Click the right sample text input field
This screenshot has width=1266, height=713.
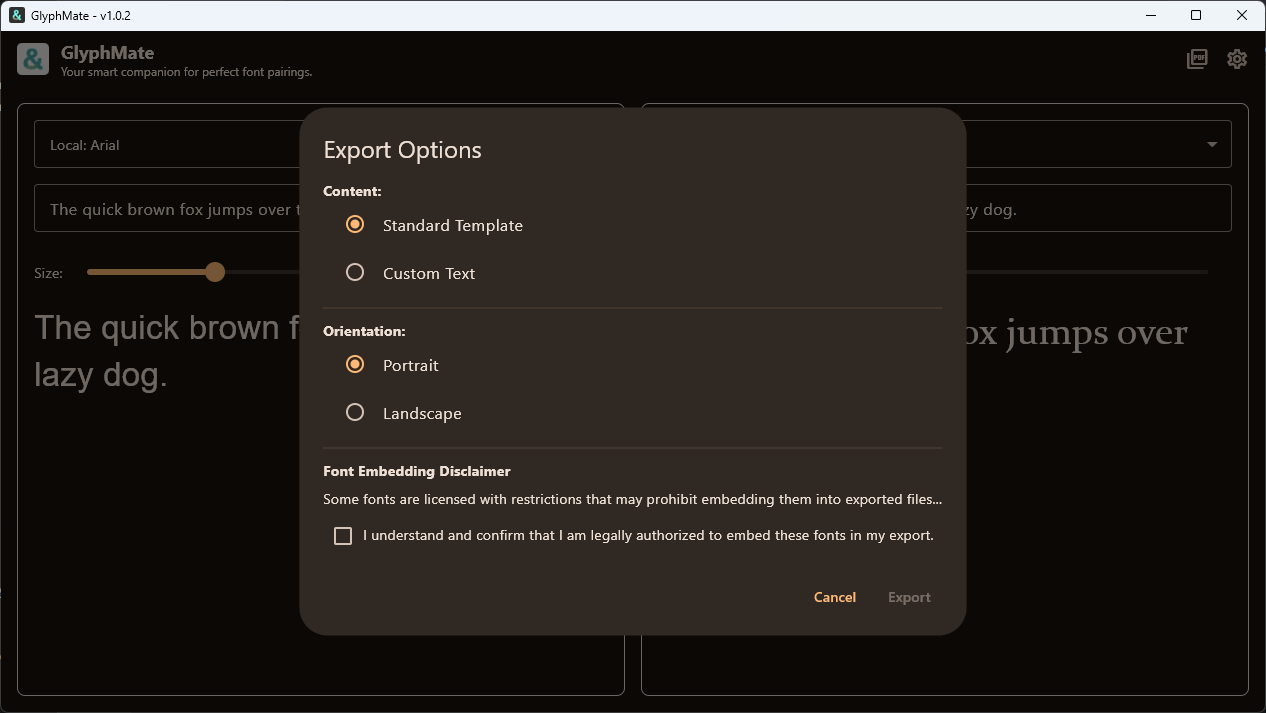[1100, 208]
